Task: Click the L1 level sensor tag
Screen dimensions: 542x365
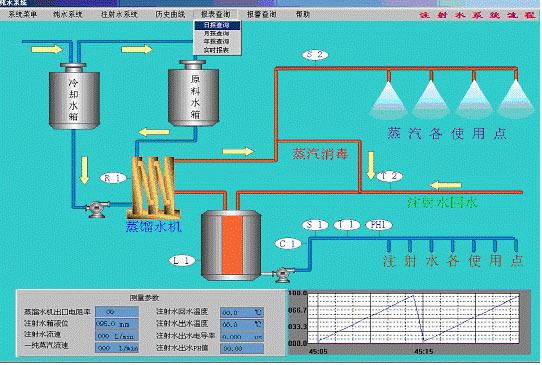Action: coord(182,261)
